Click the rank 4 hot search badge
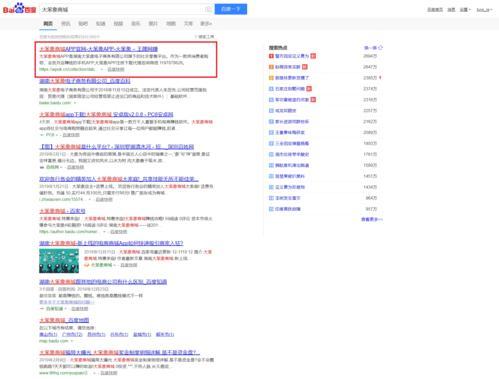The height and width of the screenshot is (379, 499). 271,89
